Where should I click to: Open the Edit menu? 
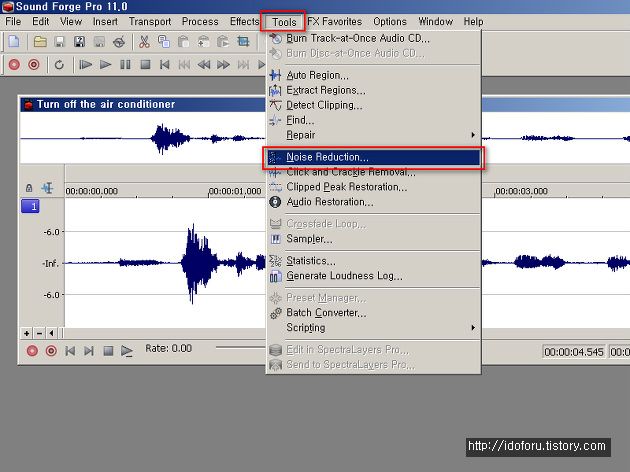coord(41,21)
